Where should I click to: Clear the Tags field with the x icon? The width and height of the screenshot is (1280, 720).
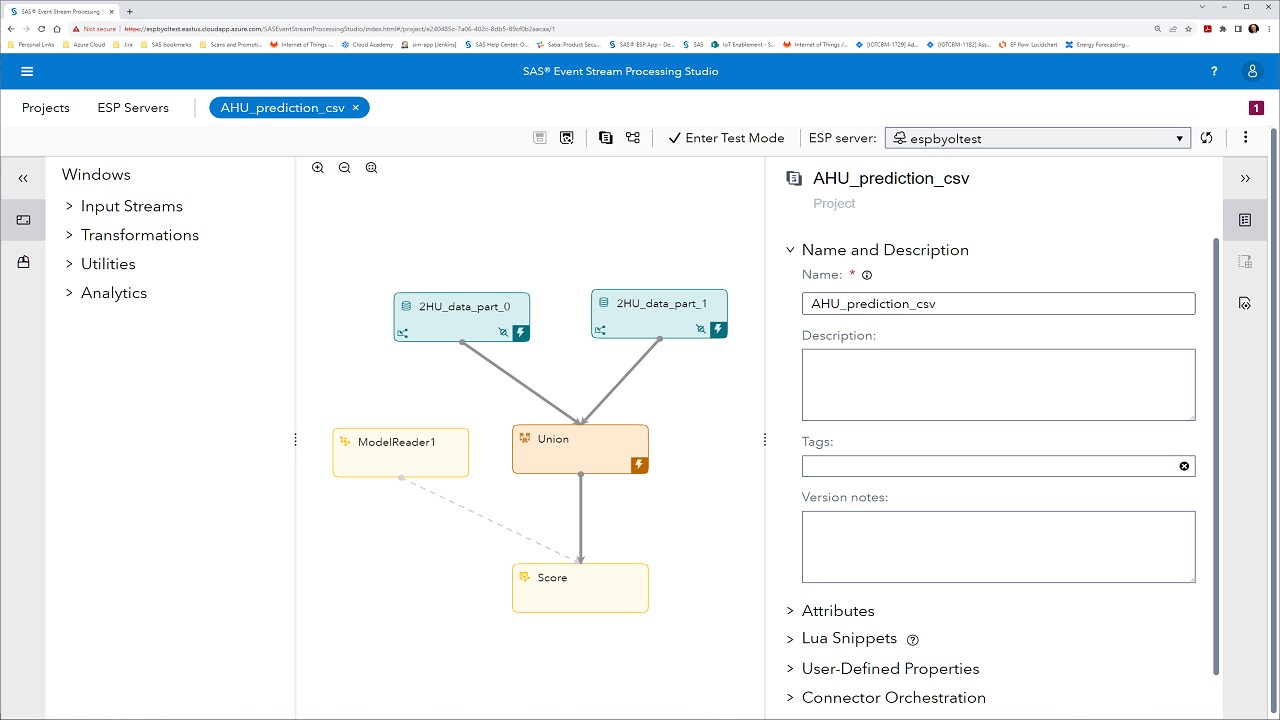pos(1185,466)
